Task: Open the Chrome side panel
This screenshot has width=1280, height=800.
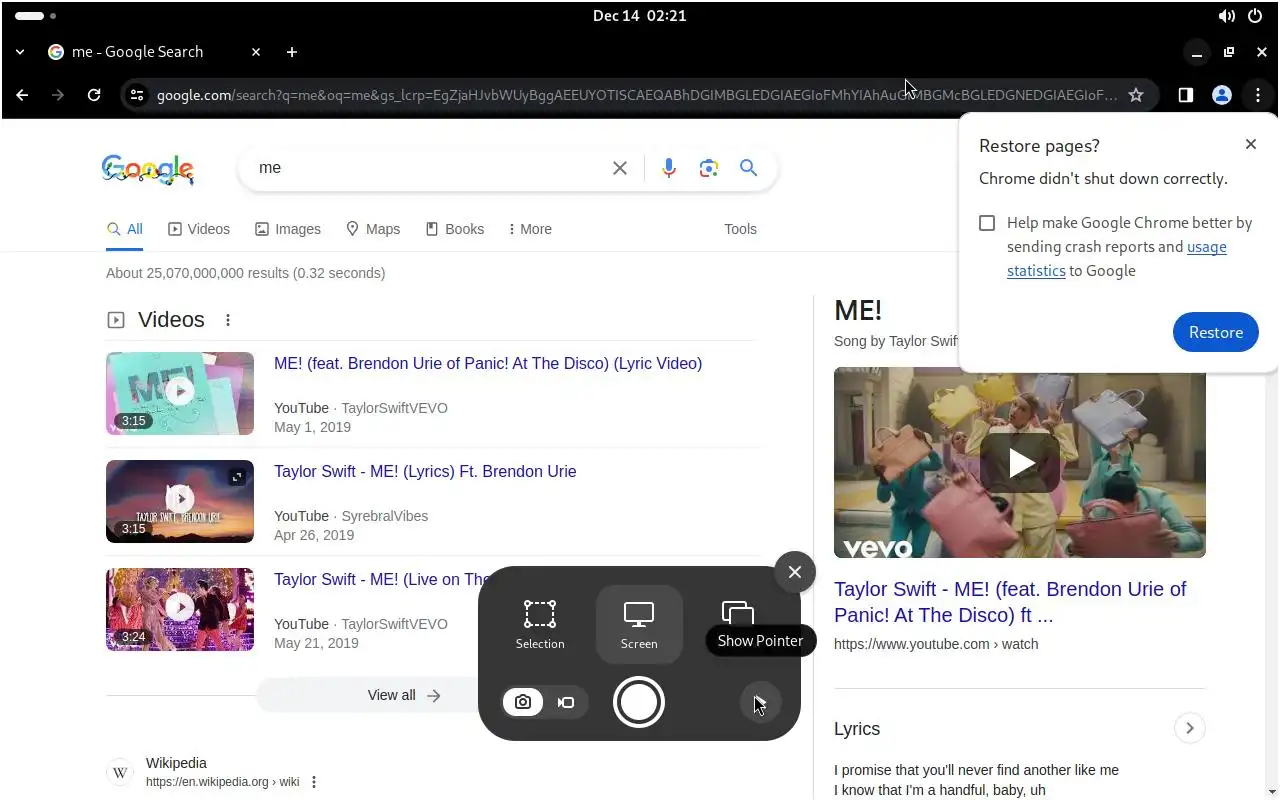Action: pos(1185,95)
